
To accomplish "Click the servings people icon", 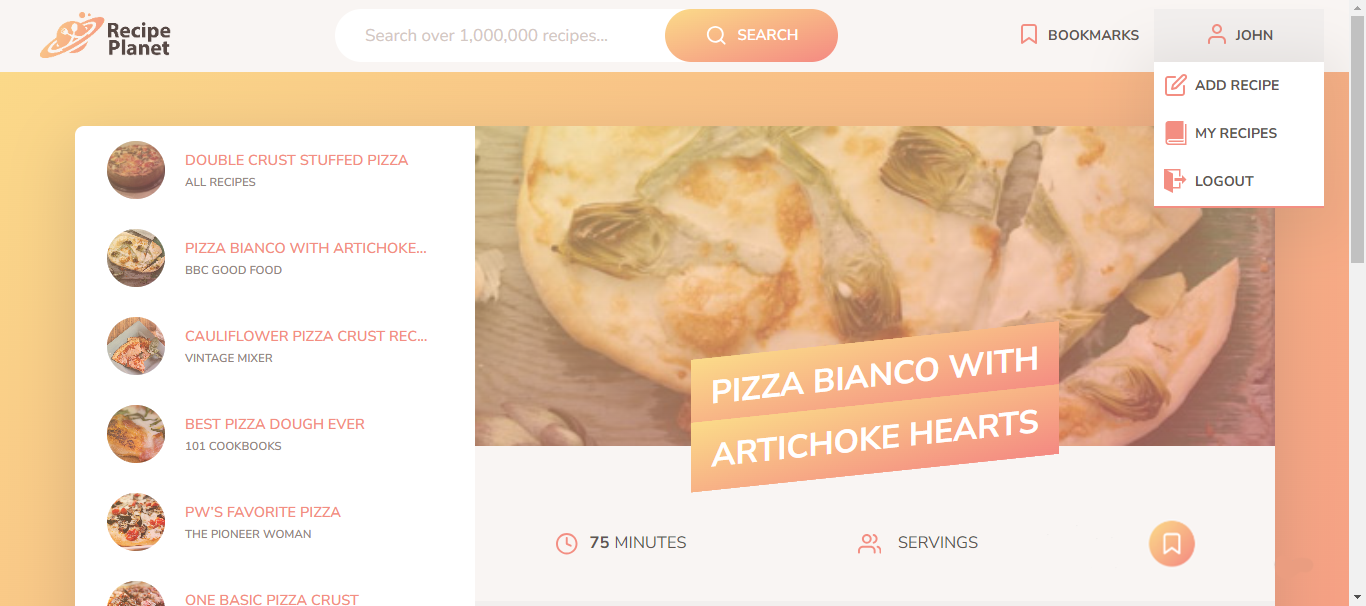I will 870,544.
